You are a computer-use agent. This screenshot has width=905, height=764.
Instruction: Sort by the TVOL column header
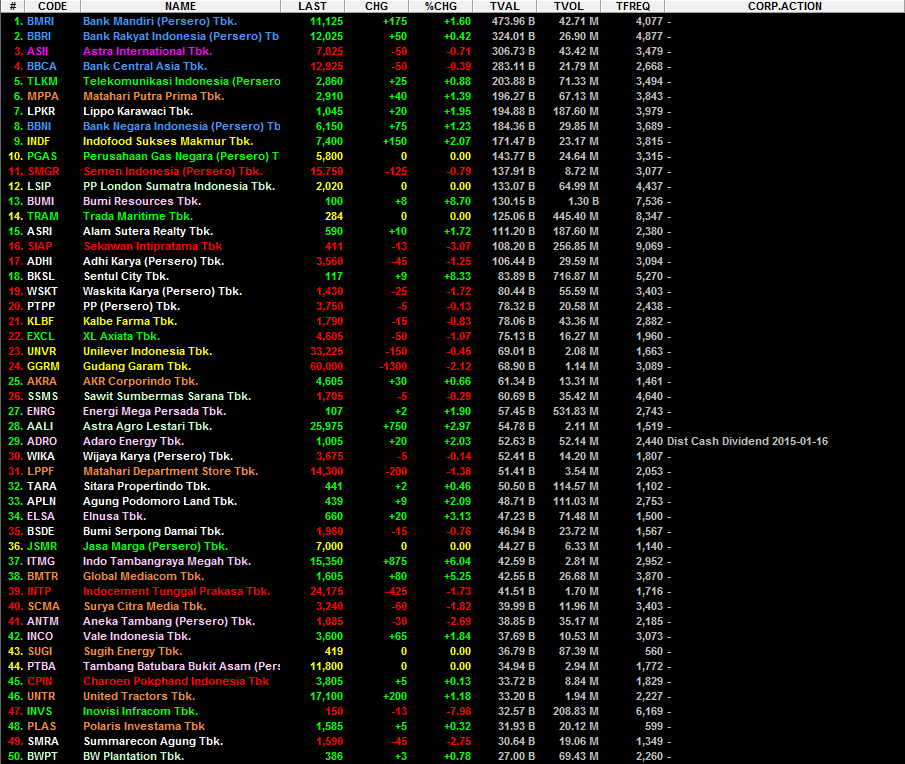569,6
